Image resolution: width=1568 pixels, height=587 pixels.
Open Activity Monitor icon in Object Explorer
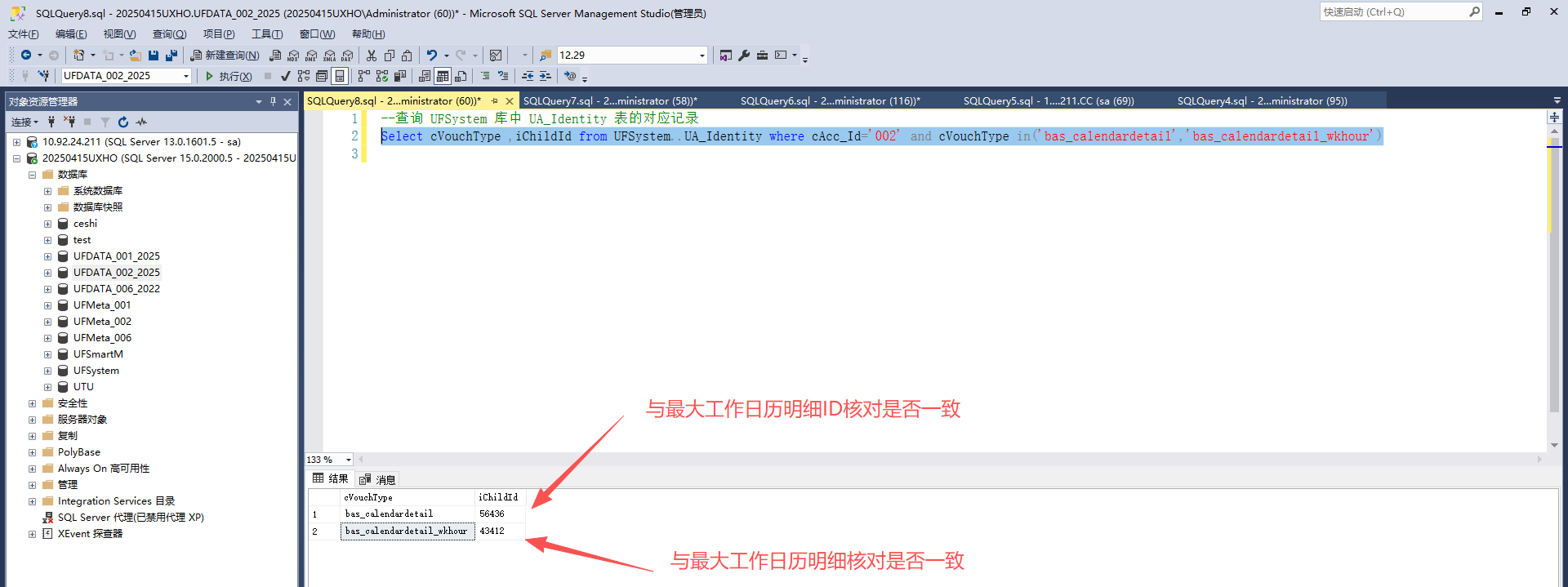point(141,122)
